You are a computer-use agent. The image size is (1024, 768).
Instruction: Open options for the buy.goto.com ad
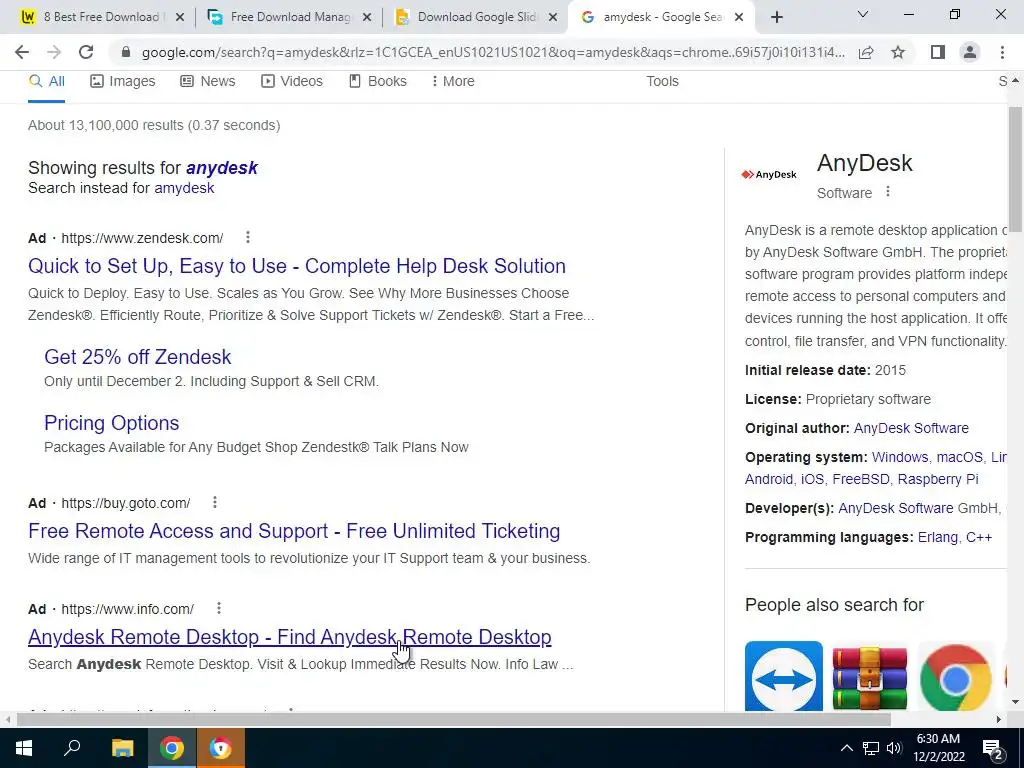coord(215,502)
